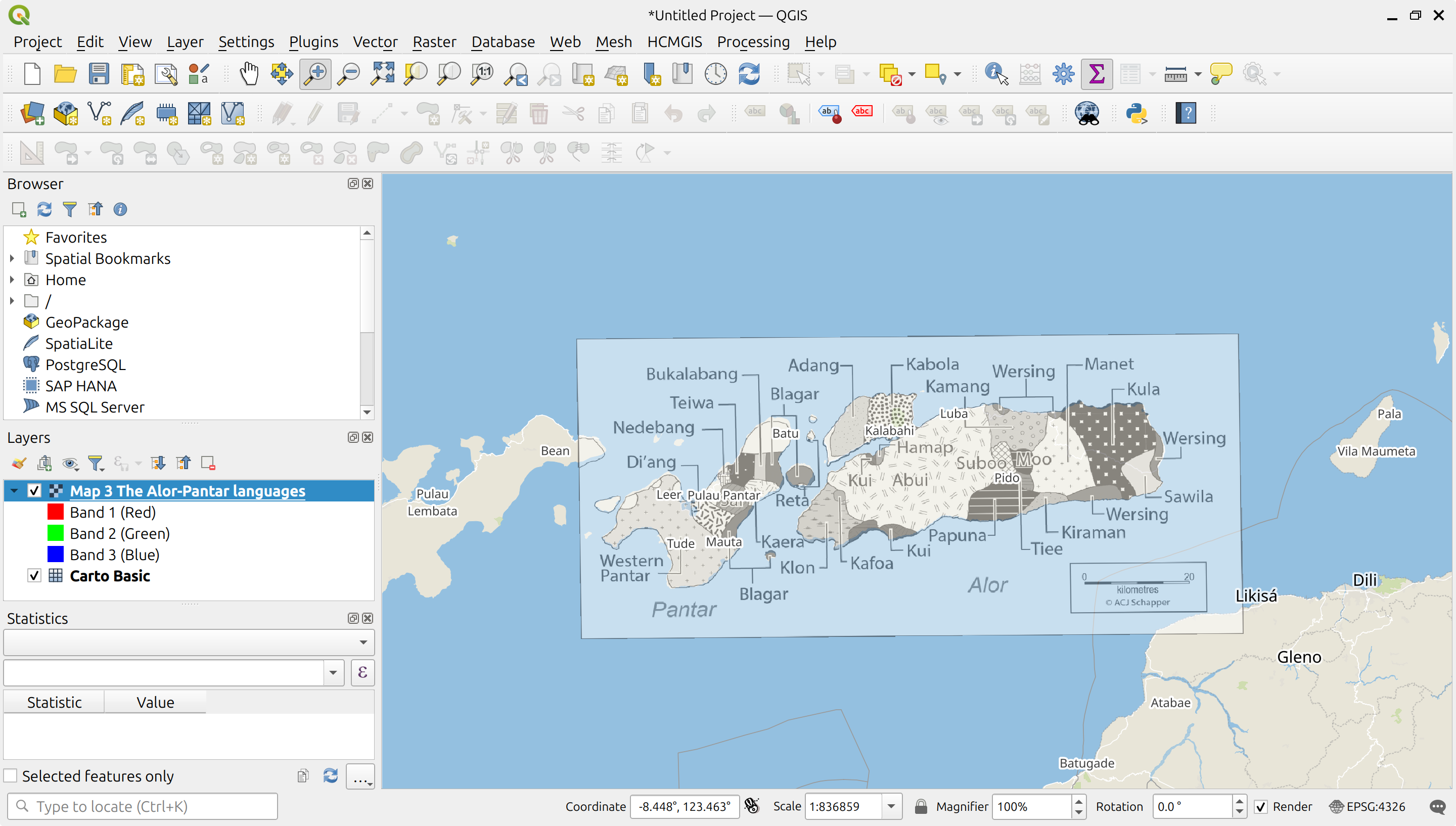The width and height of the screenshot is (1456, 826).
Task: Select the Zoom In tool
Action: (x=315, y=74)
